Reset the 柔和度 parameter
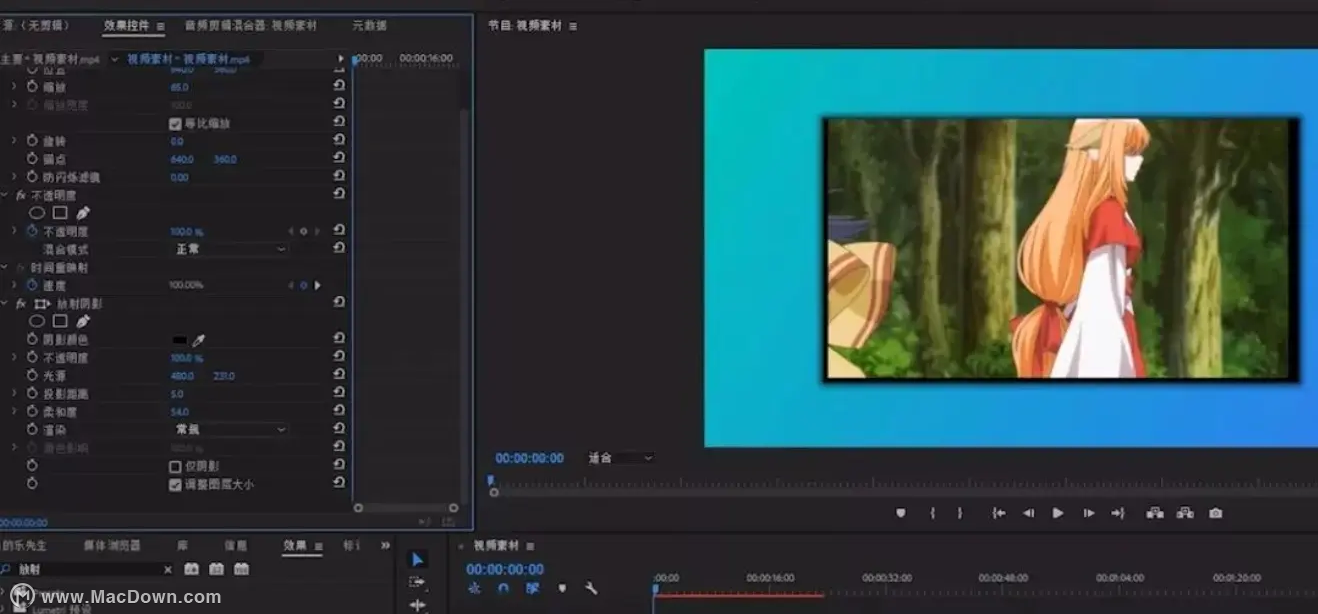This screenshot has height=614, width=1318. coord(339,411)
